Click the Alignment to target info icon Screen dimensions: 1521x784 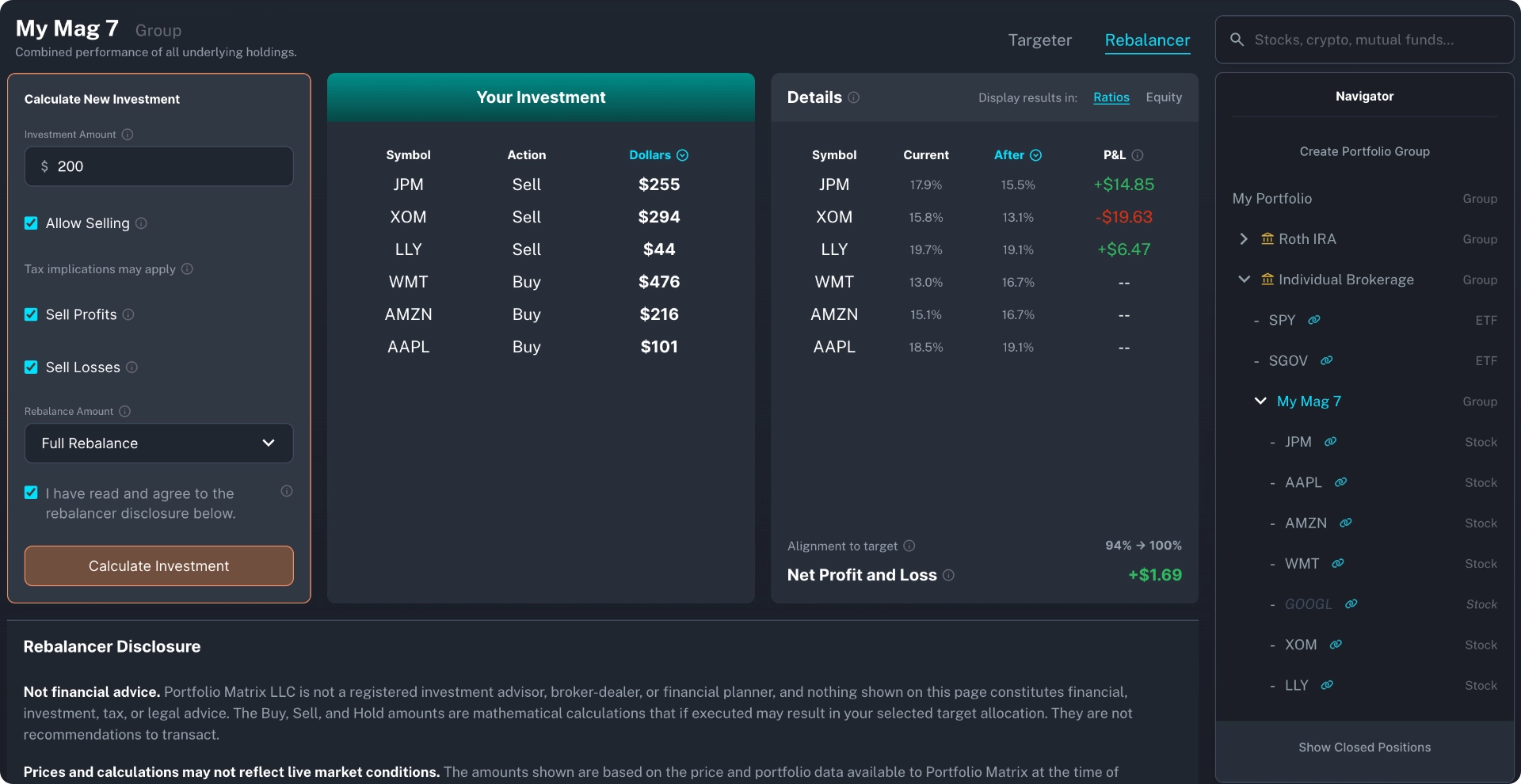(909, 546)
